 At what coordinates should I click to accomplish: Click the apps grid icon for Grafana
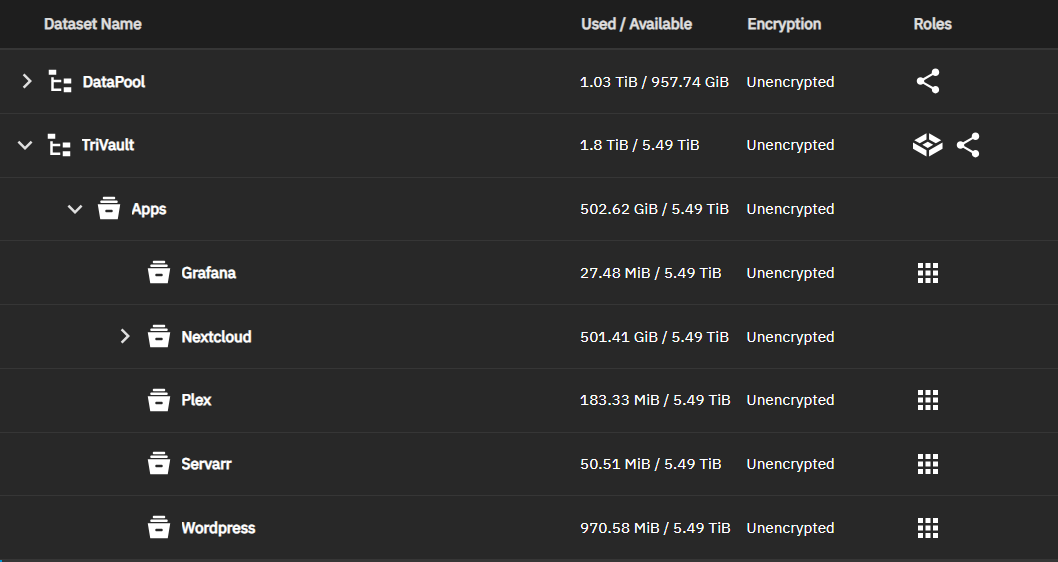(928, 273)
